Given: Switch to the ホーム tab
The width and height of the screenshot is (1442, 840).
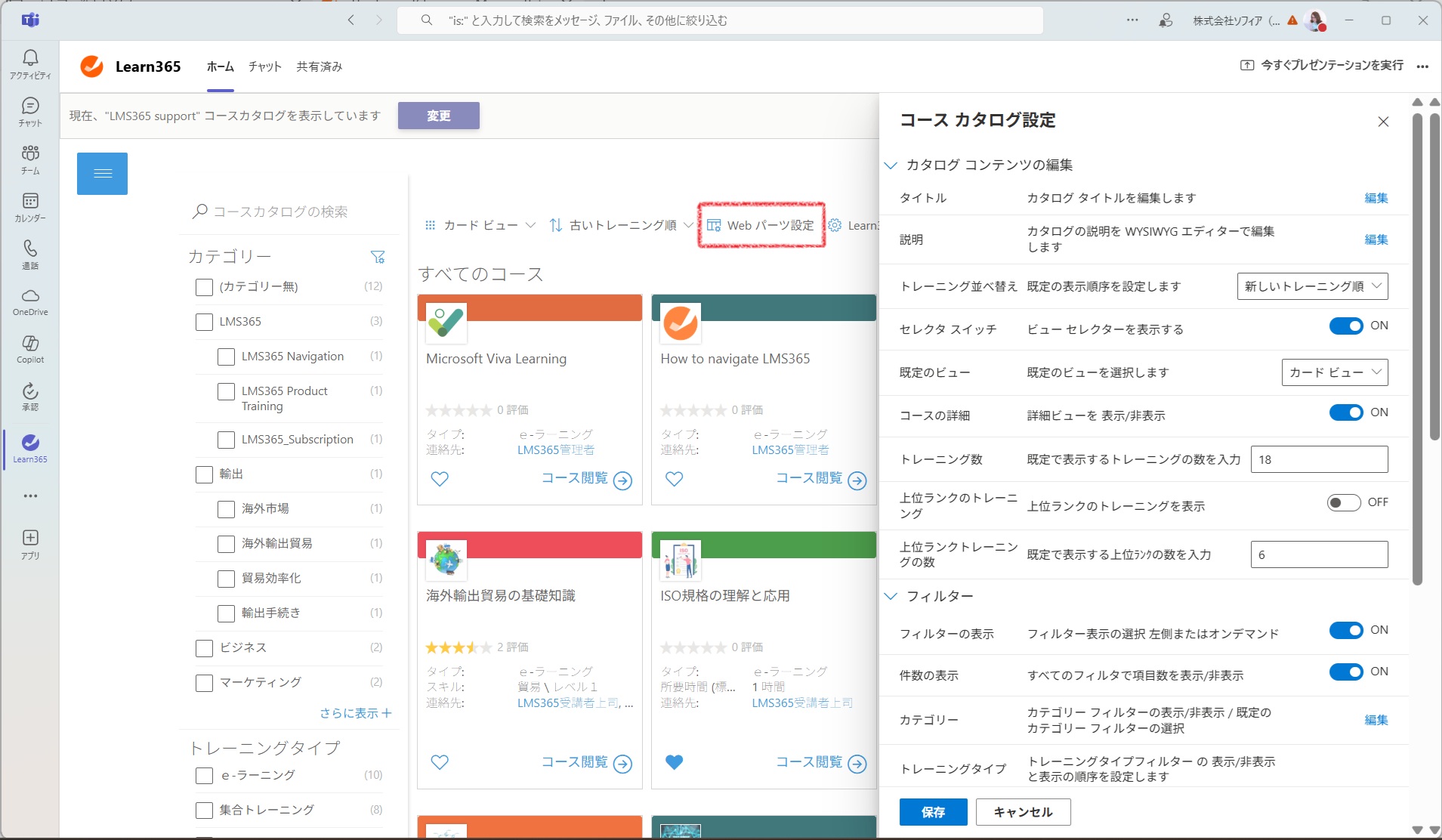Looking at the screenshot, I should click(221, 66).
